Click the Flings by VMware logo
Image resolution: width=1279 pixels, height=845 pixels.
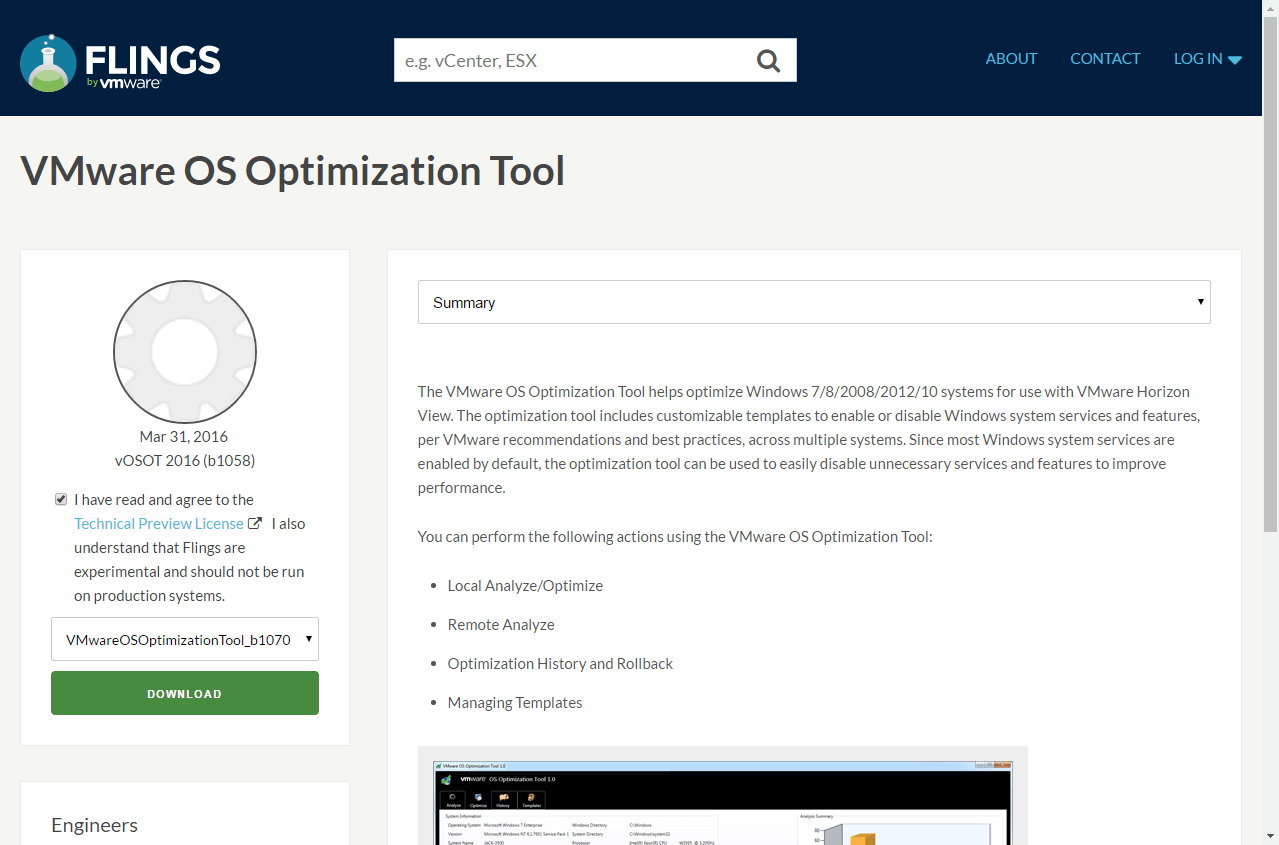point(120,62)
